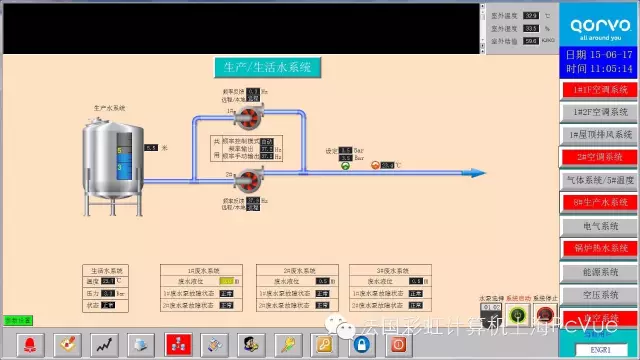Click the printer icon in bottom toolbar

pos(141,345)
